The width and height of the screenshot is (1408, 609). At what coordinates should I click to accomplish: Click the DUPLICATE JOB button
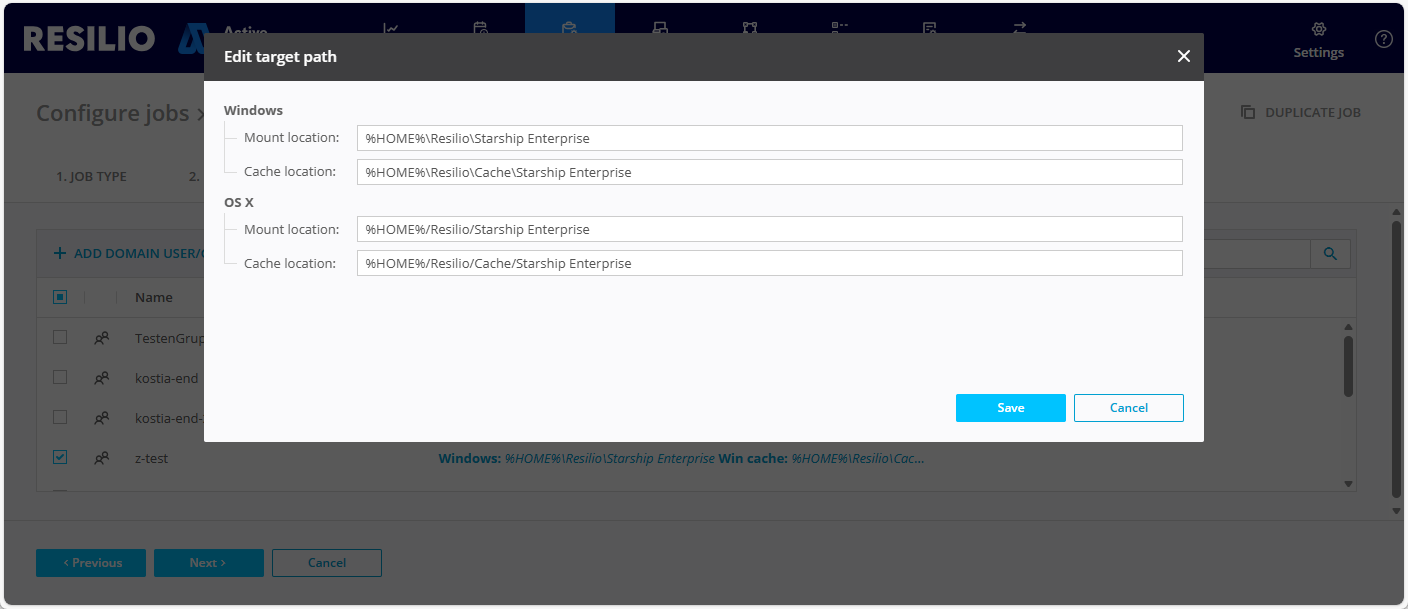coord(1301,112)
